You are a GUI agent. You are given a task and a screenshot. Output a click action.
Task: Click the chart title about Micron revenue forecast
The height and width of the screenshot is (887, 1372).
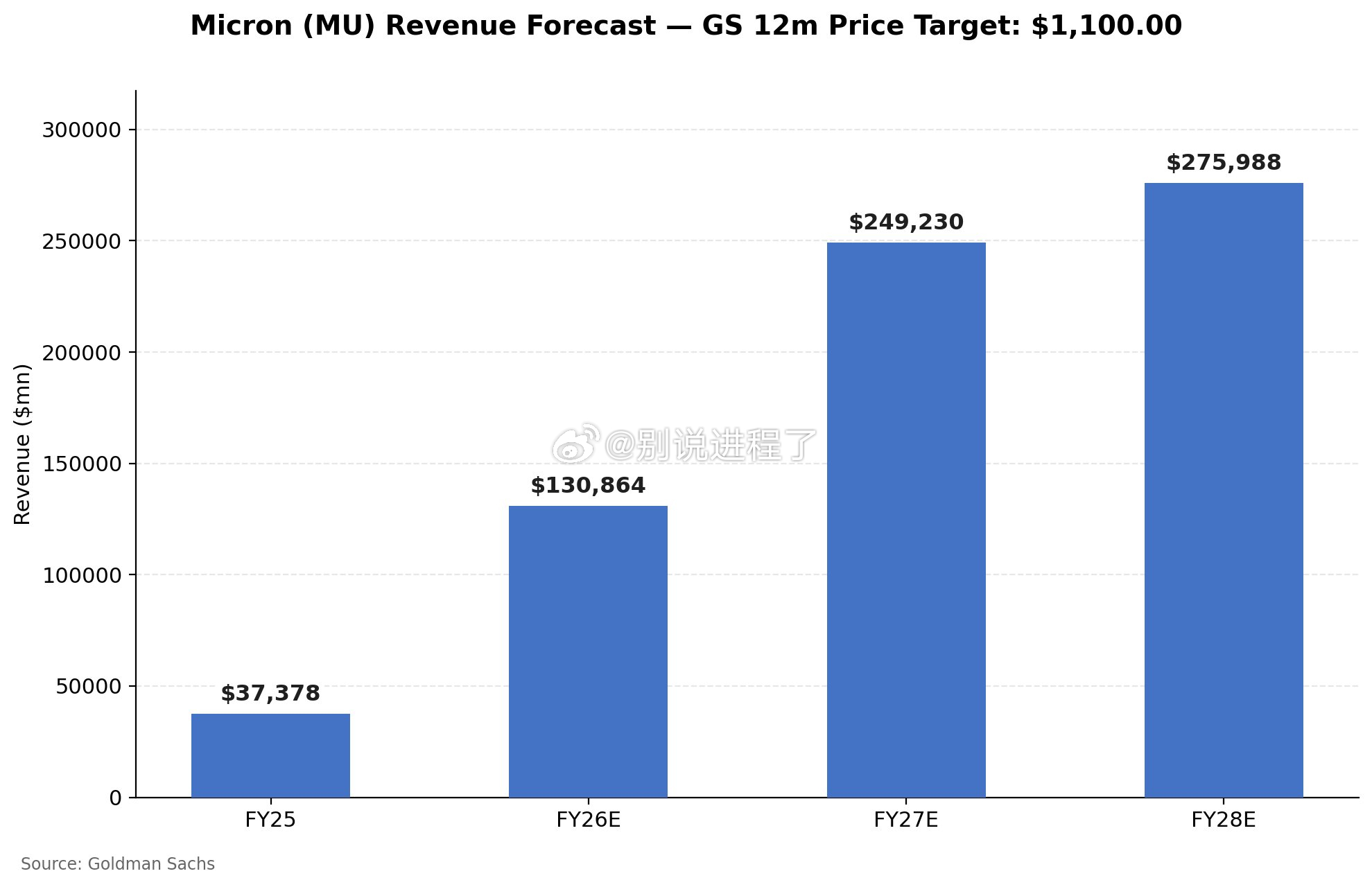pos(686,26)
